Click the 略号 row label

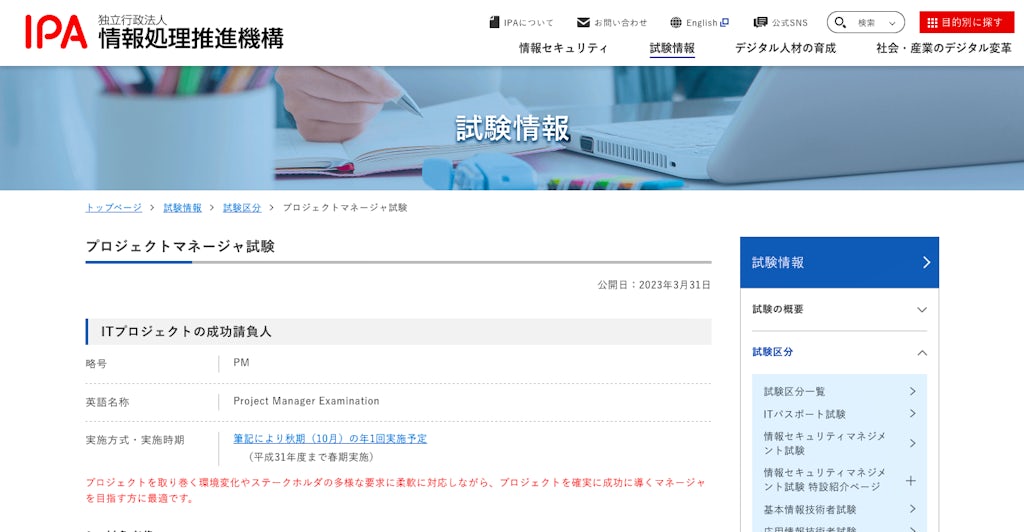coord(96,364)
